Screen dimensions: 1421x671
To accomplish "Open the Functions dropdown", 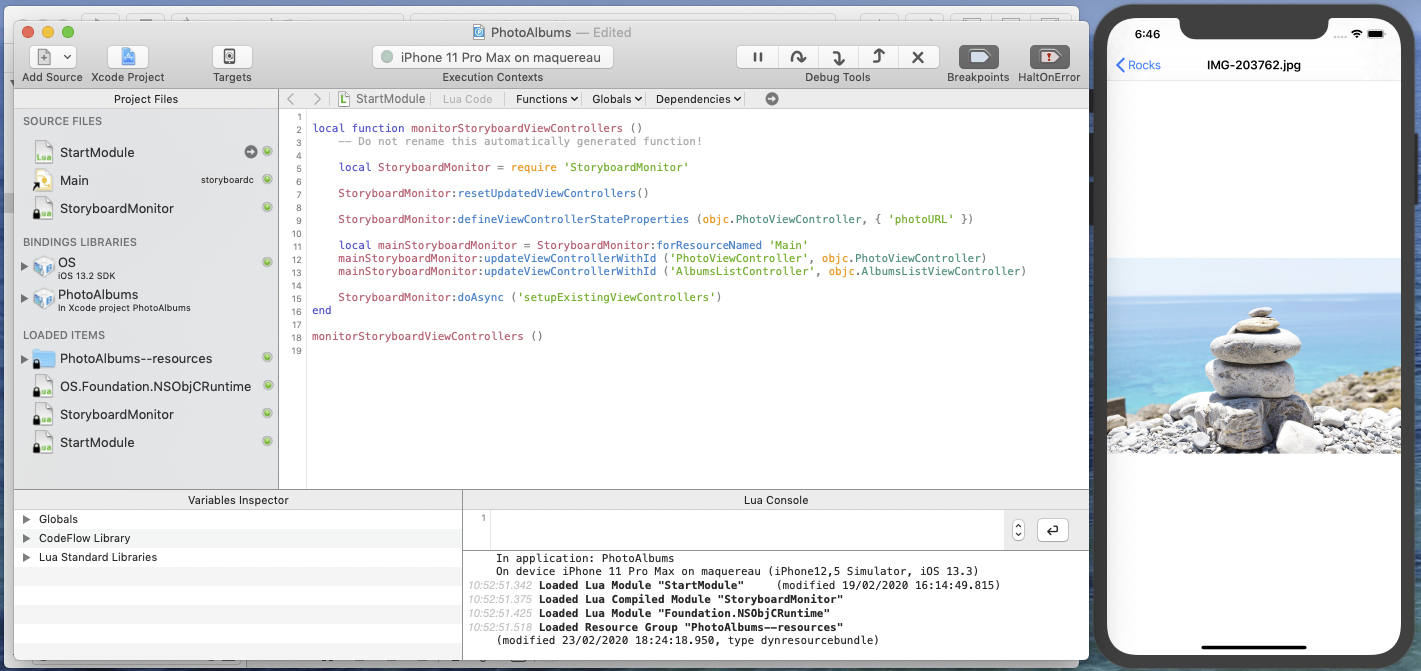I will (546, 99).
